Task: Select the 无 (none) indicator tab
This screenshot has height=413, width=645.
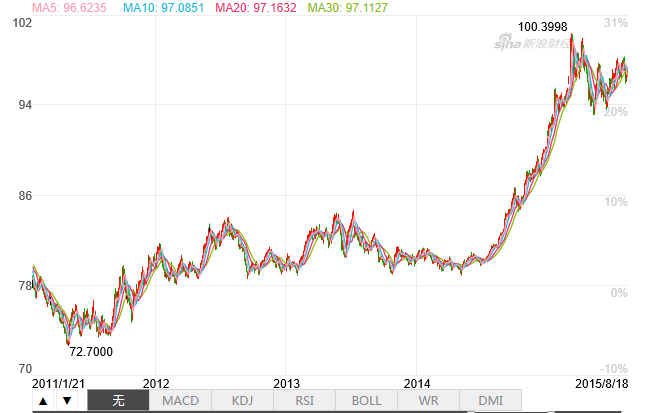Action: tap(118, 401)
